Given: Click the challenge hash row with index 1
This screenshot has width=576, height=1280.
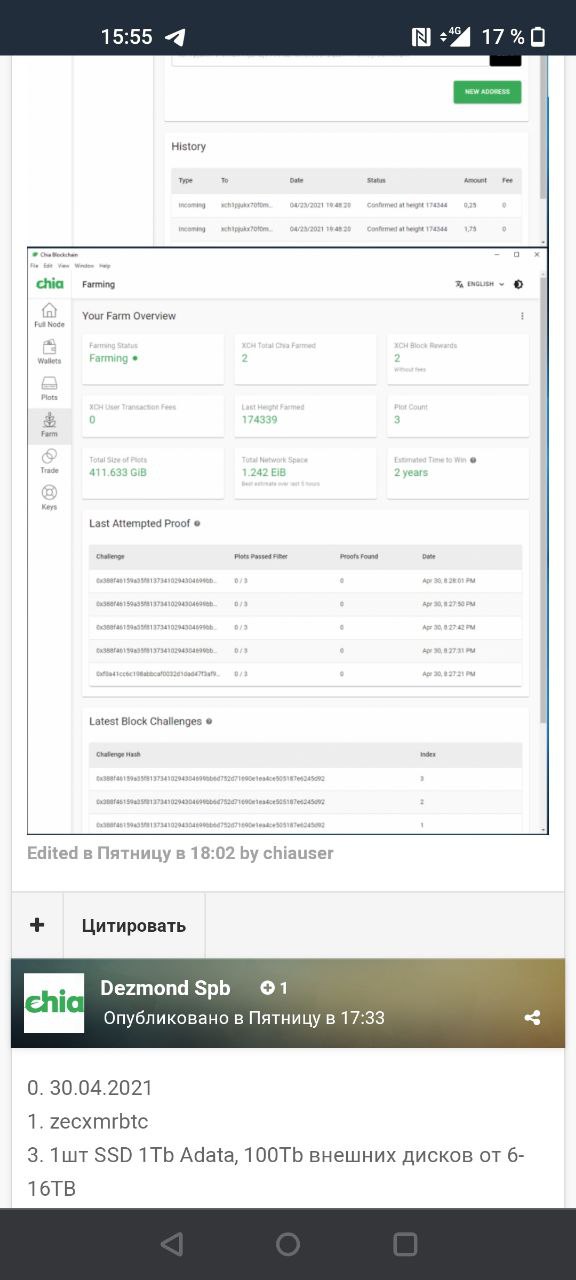Looking at the screenshot, I should [x=306, y=825].
